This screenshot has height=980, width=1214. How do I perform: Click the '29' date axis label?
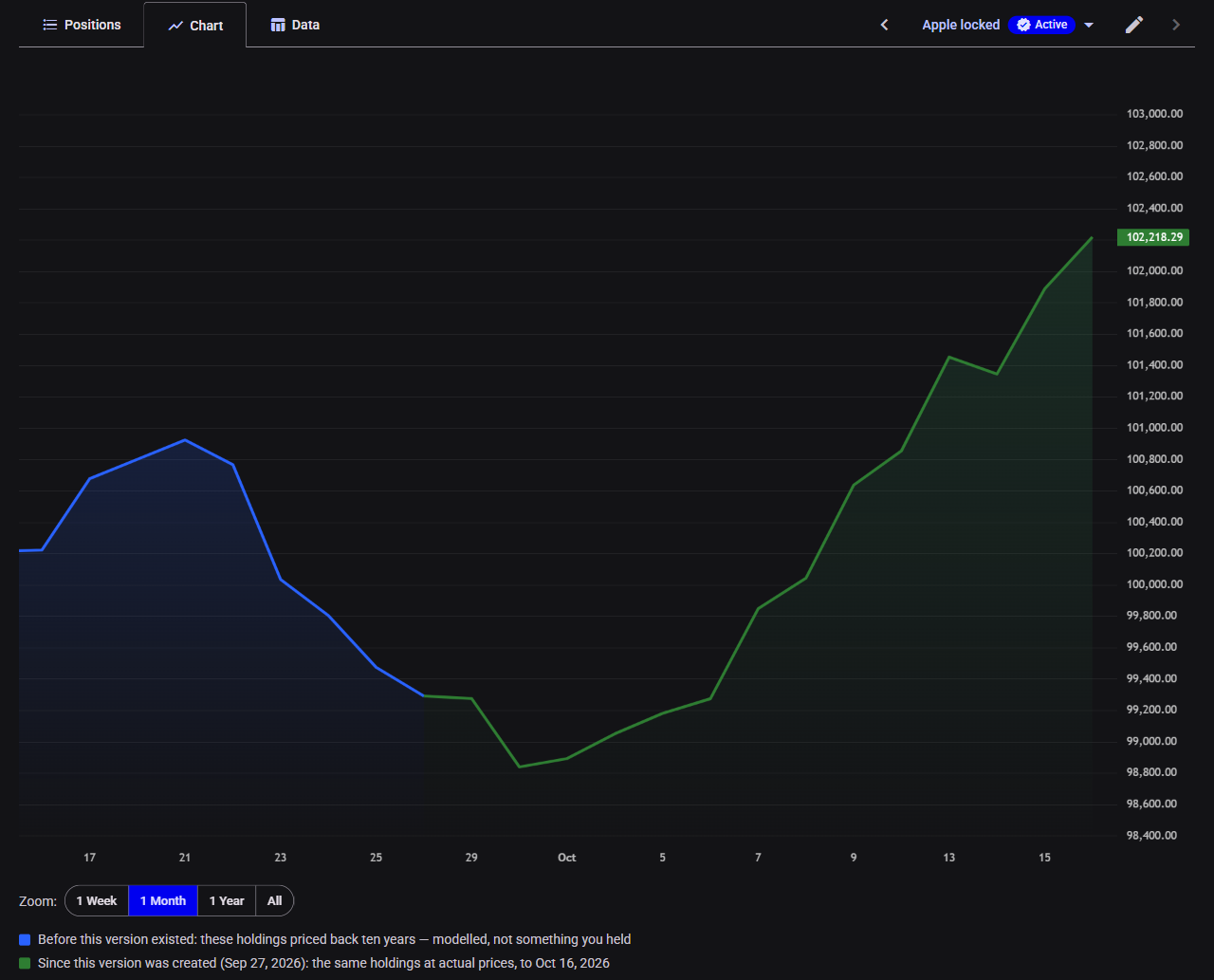pyautogui.click(x=471, y=858)
